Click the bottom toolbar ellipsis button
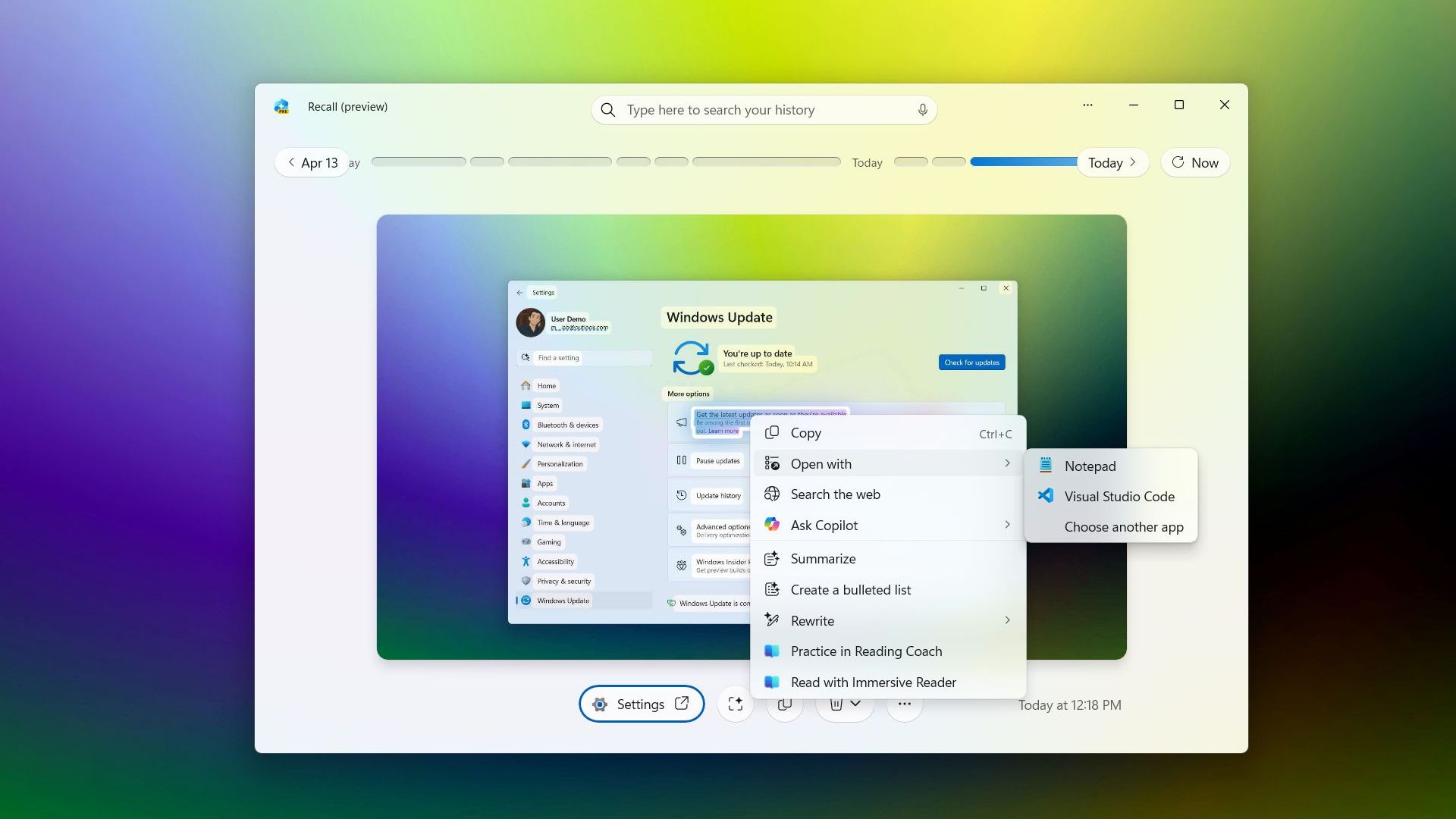This screenshot has height=819, width=1456. (904, 705)
